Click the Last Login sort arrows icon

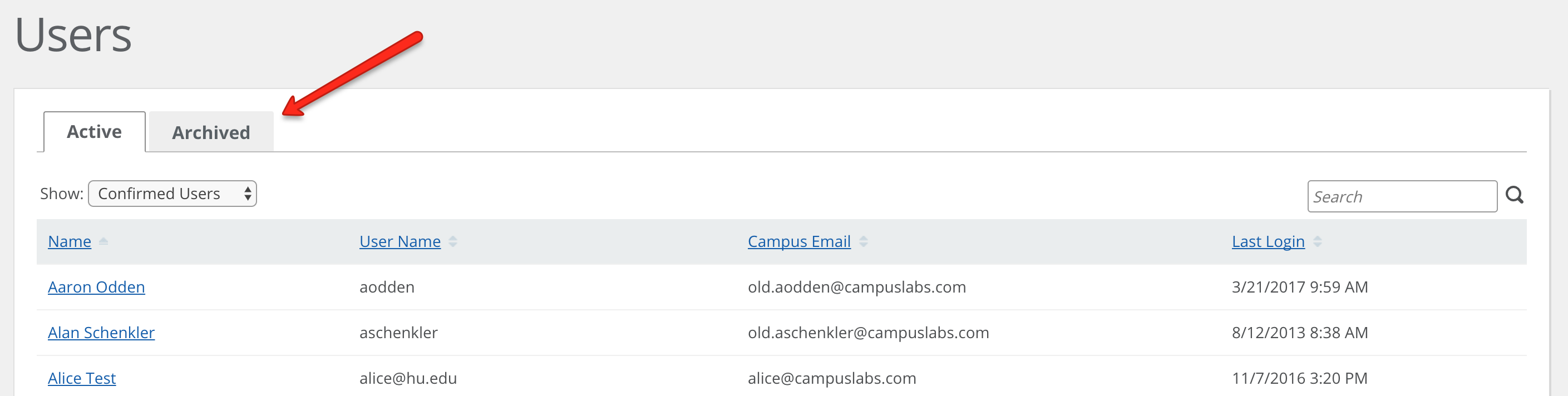[x=1316, y=241]
